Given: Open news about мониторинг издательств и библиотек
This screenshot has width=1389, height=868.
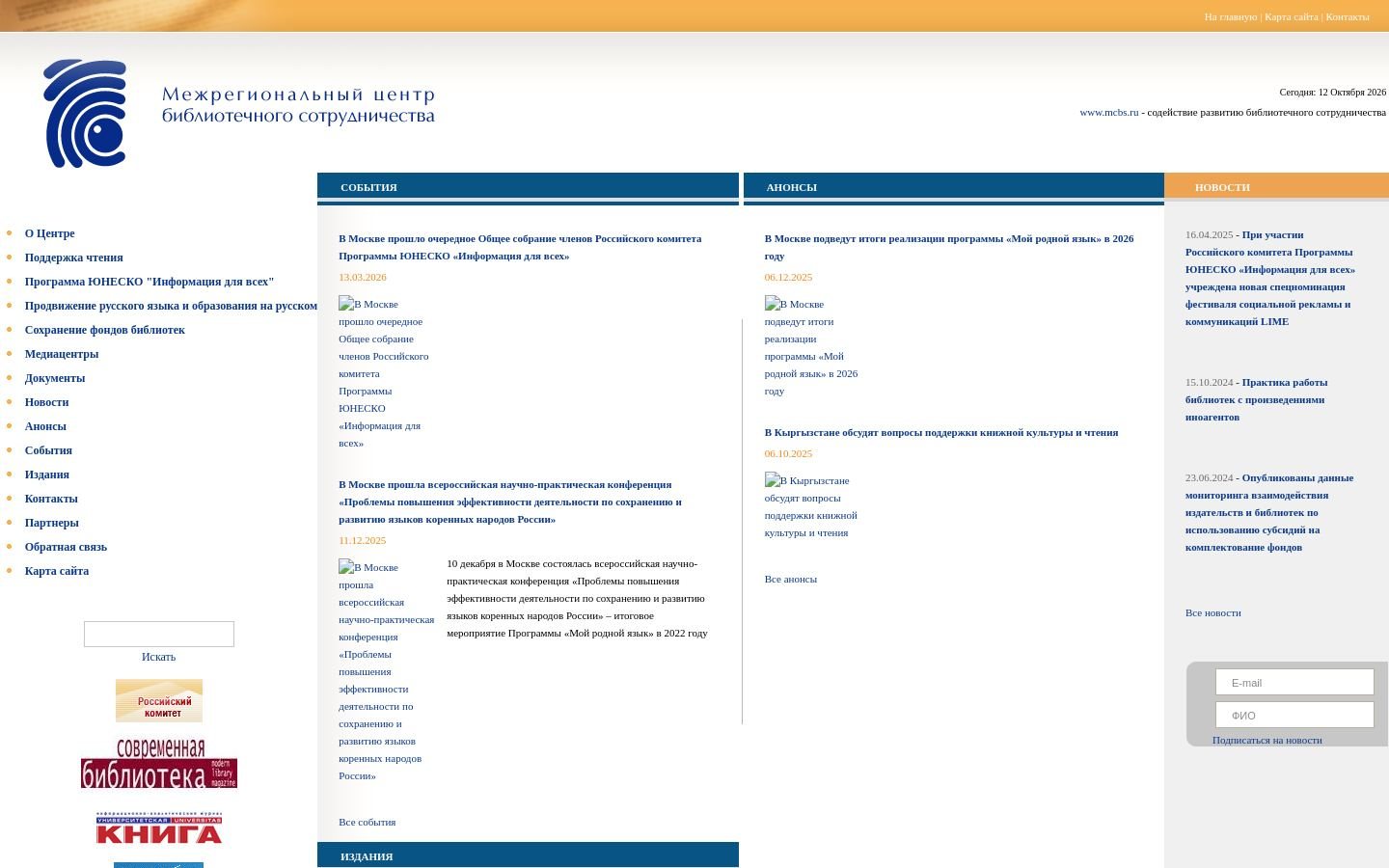Looking at the screenshot, I should [x=1269, y=512].
